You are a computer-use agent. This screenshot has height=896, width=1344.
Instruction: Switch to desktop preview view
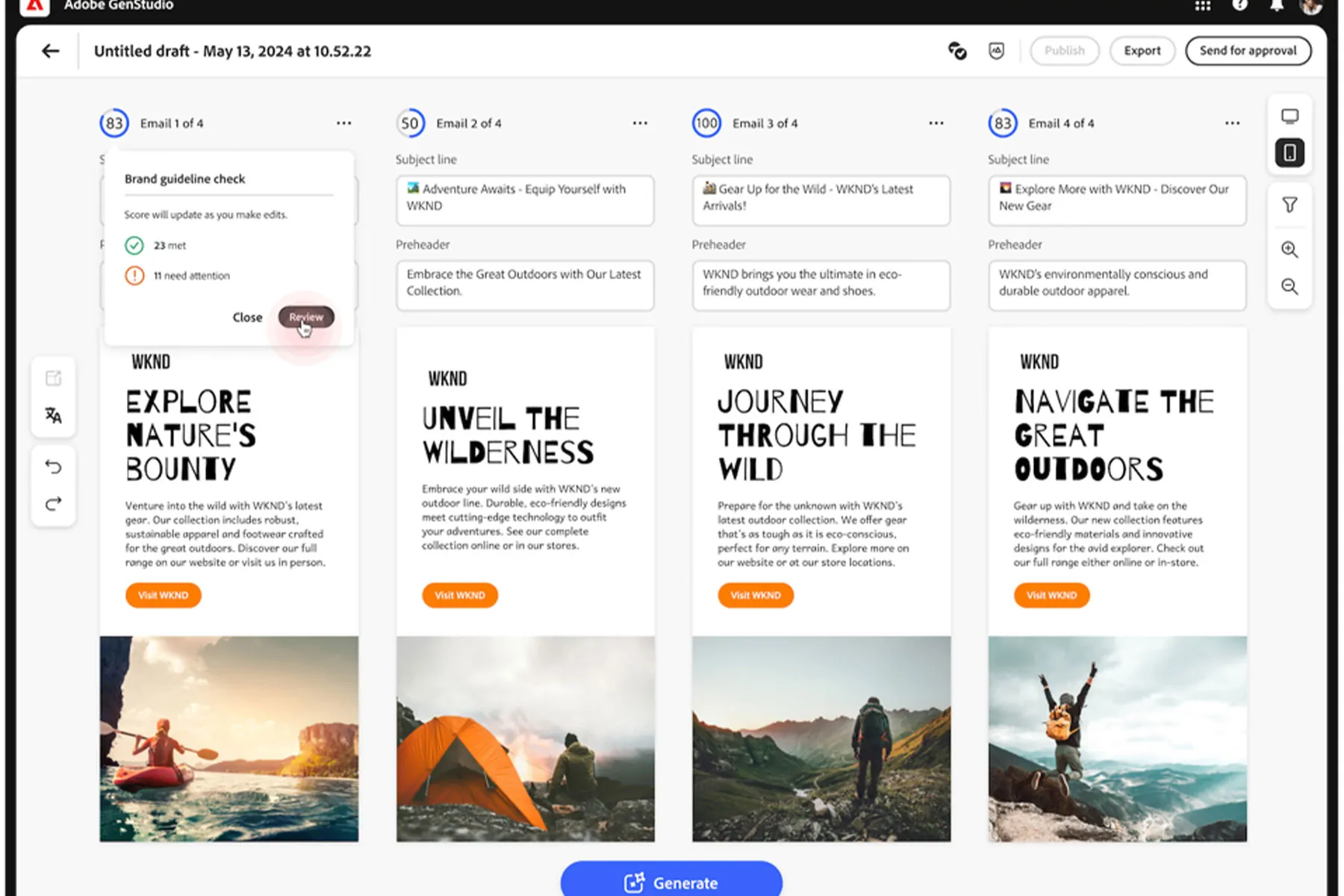tap(1289, 116)
